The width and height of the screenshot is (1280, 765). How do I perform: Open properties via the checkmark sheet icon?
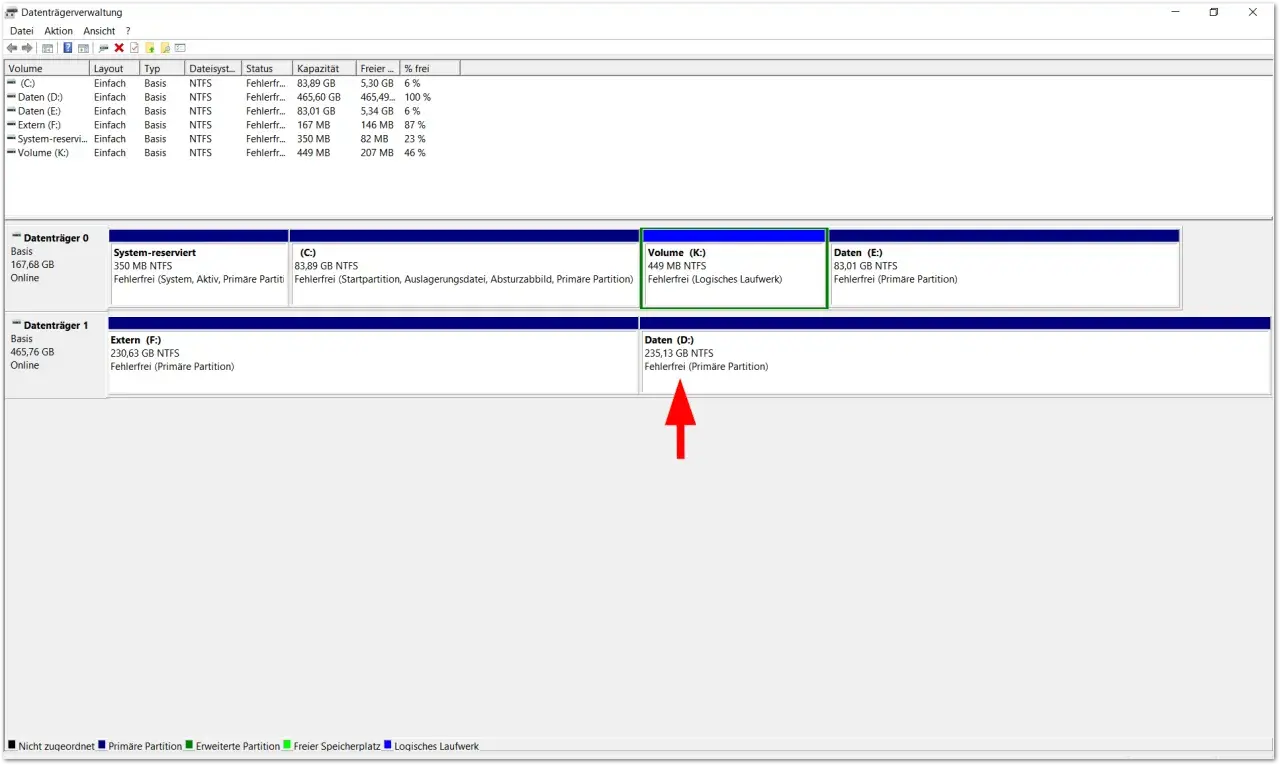134,48
